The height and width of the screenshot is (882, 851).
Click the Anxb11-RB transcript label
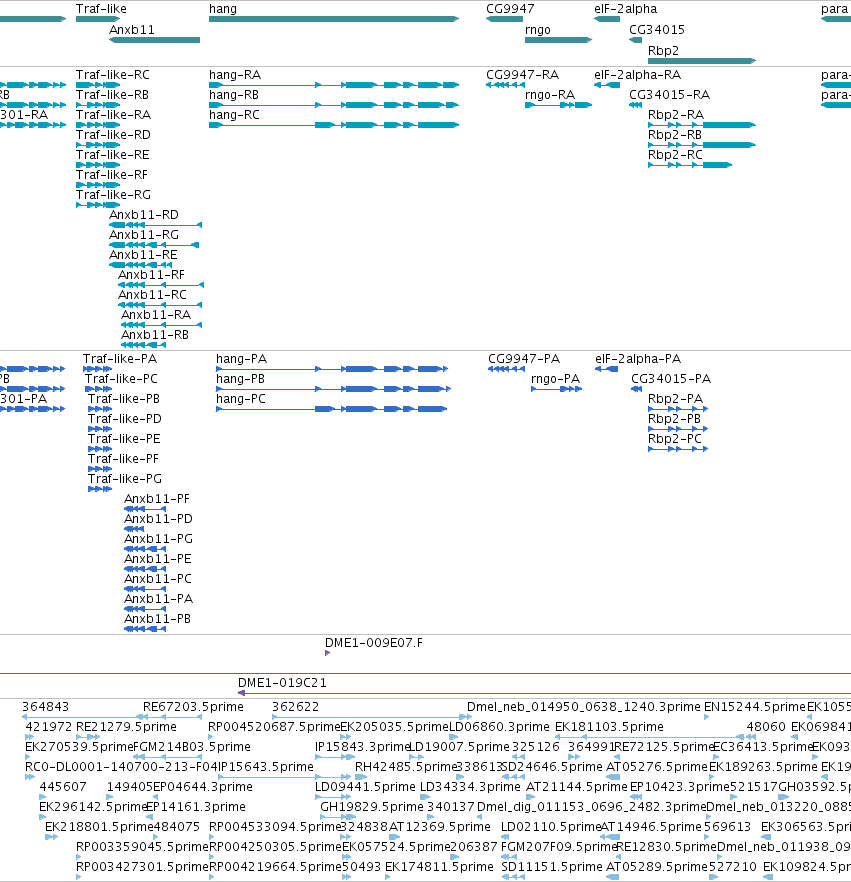coord(155,335)
